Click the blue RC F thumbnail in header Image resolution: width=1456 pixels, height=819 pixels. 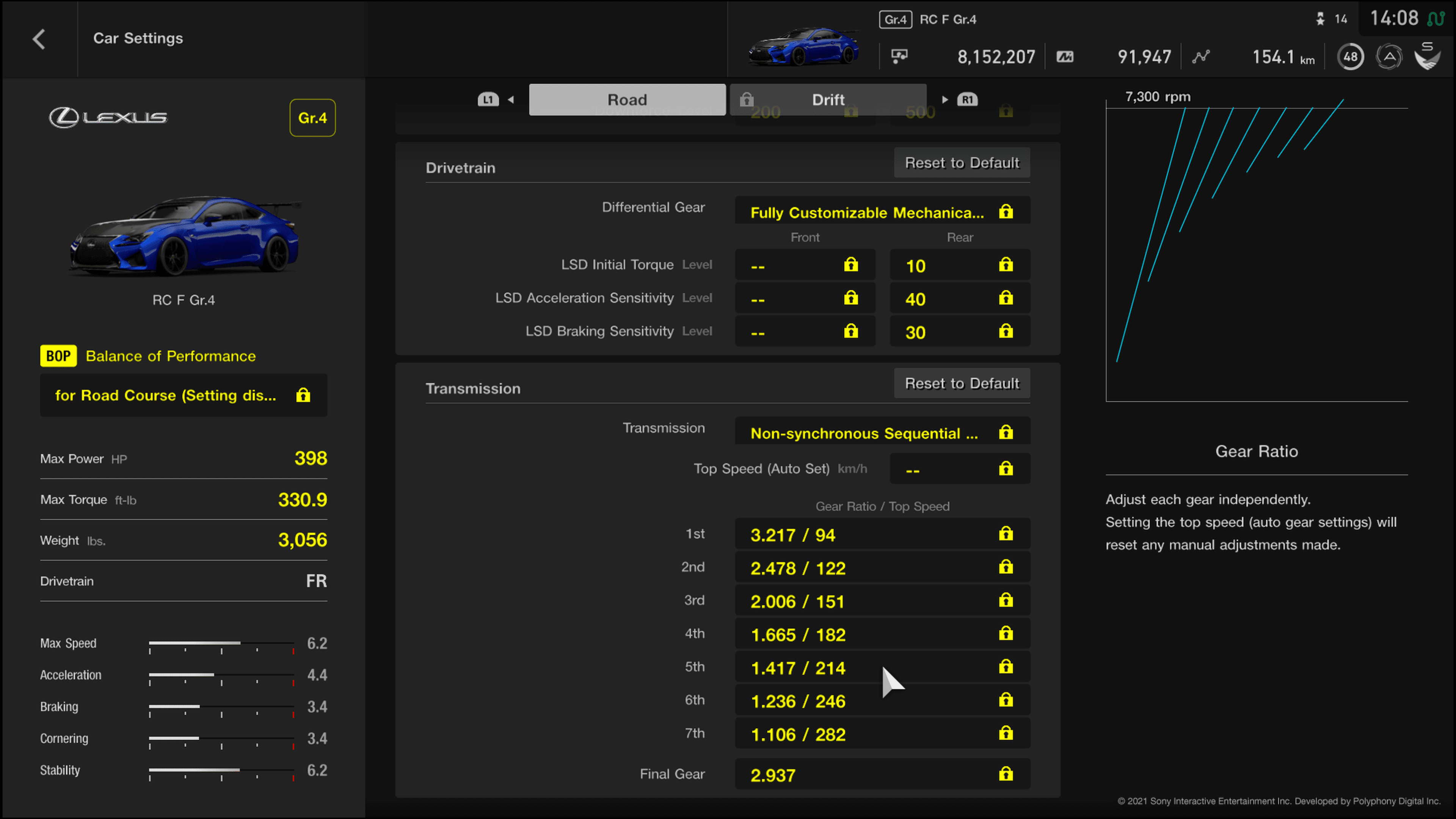pos(804,46)
